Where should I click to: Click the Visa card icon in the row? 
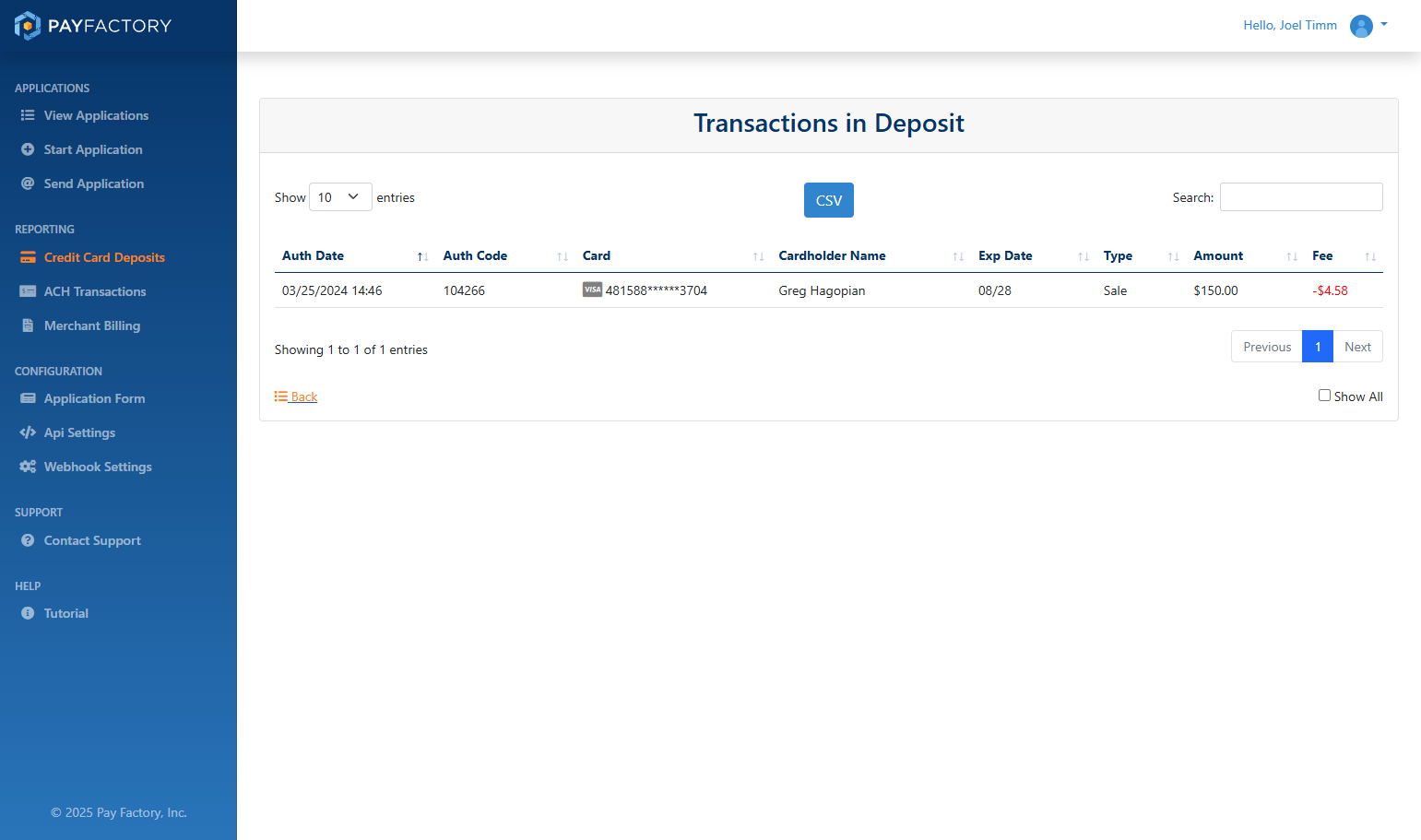(x=592, y=290)
